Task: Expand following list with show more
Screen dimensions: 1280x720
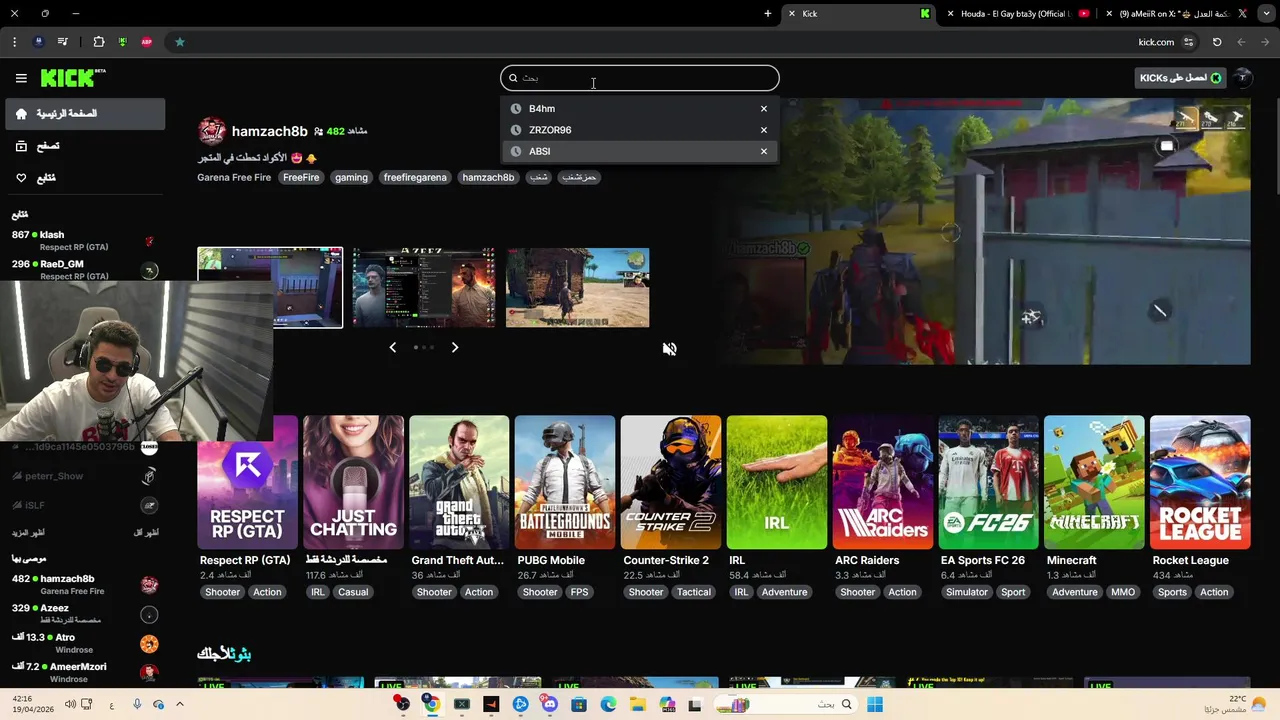Action: [x=29, y=533]
